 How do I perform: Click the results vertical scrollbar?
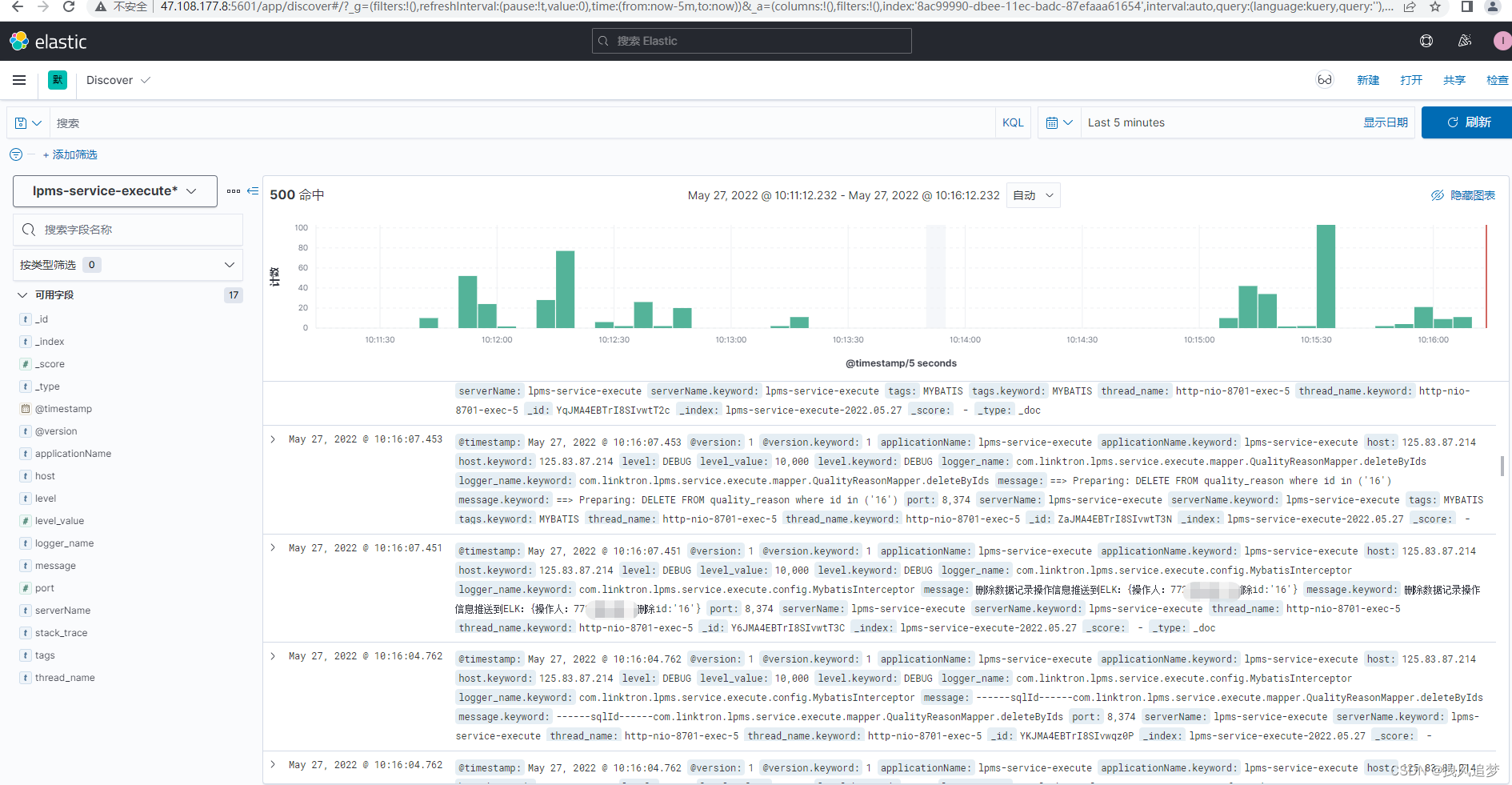[x=1502, y=466]
